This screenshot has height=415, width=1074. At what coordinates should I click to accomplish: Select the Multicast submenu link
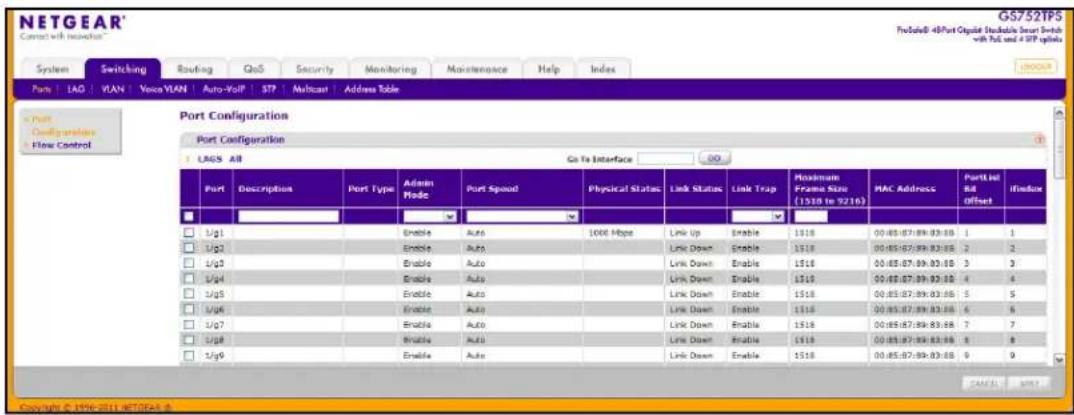point(311,88)
